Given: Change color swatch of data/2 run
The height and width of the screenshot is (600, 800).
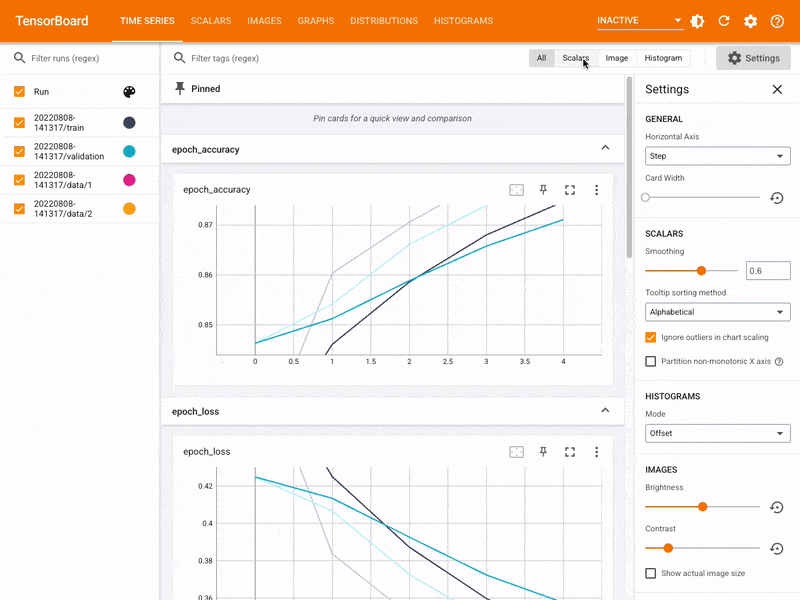Looking at the screenshot, I should tap(129, 209).
